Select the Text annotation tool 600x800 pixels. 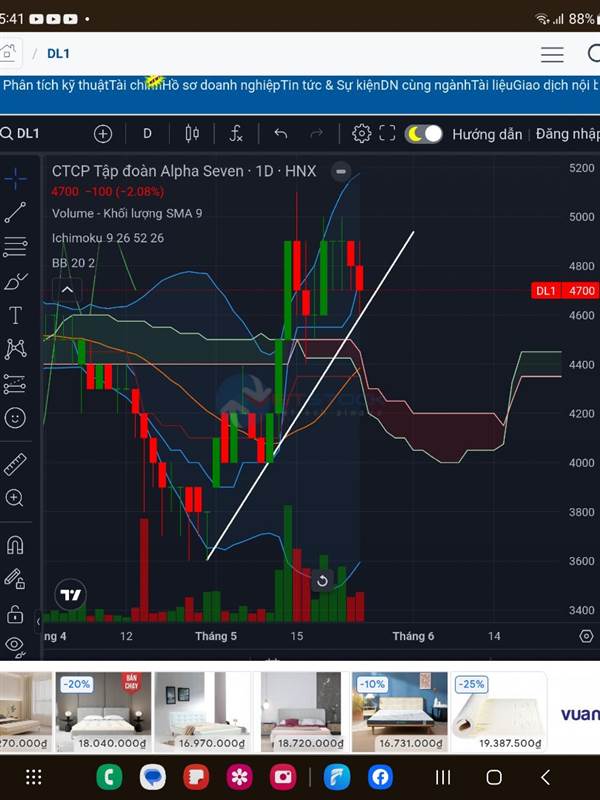pyautogui.click(x=15, y=315)
